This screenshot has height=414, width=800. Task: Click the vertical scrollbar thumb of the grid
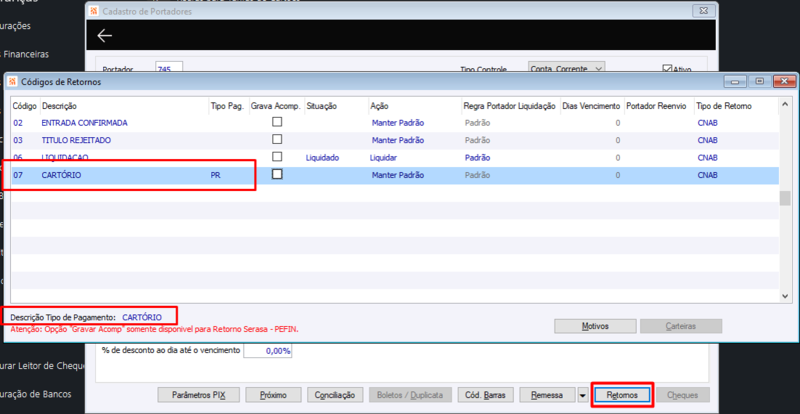click(x=785, y=198)
